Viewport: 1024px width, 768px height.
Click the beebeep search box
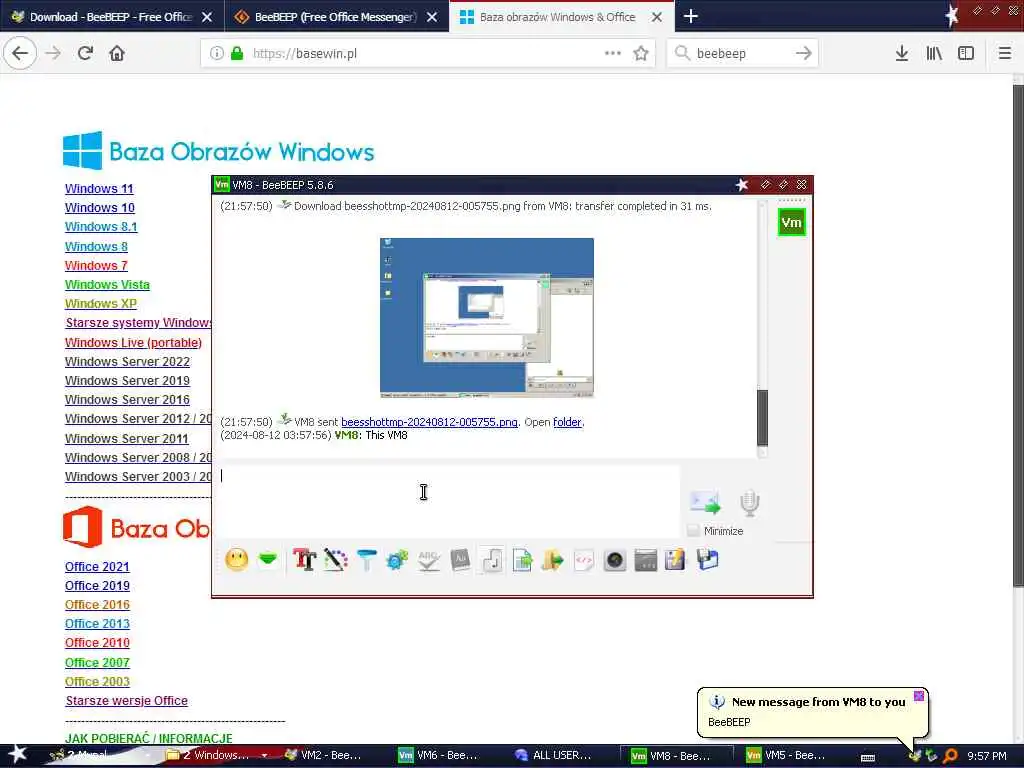coord(741,54)
